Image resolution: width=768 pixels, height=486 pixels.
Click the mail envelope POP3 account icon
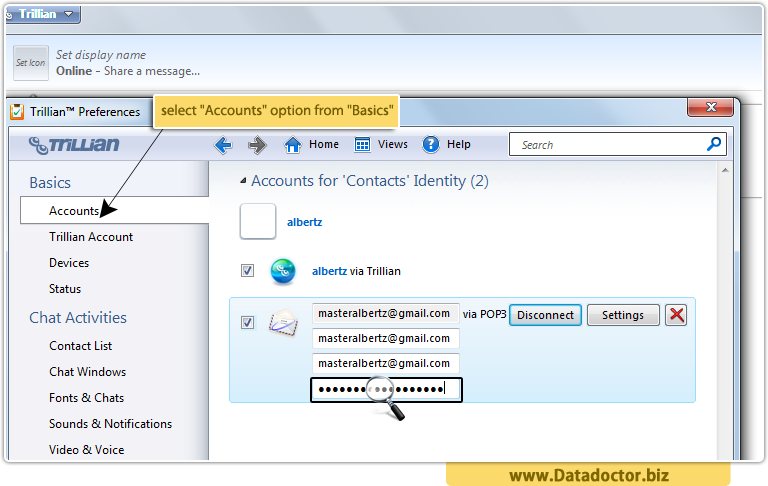click(283, 323)
